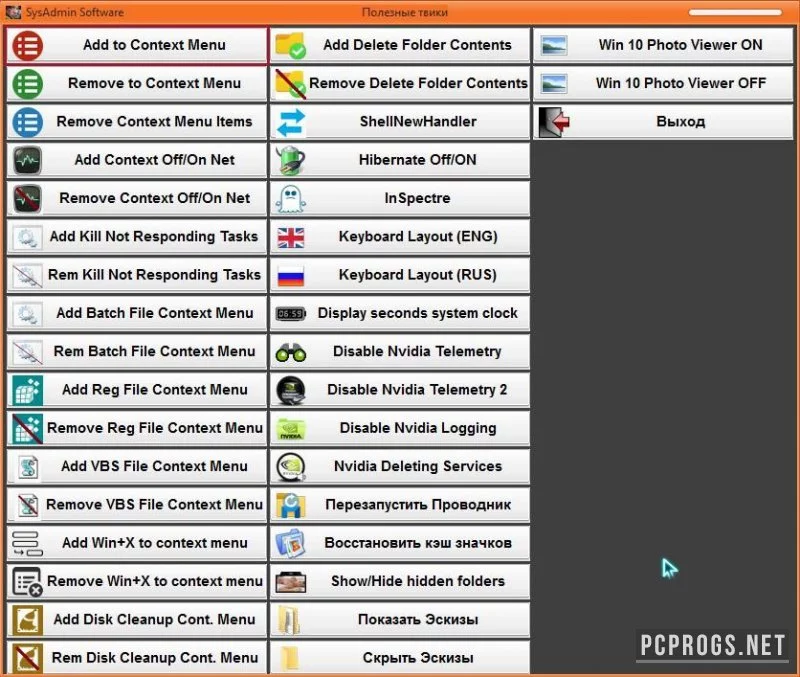Launch Disable Nvidia Telemetry 2
800x677 pixels.
click(x=400, y=390)
